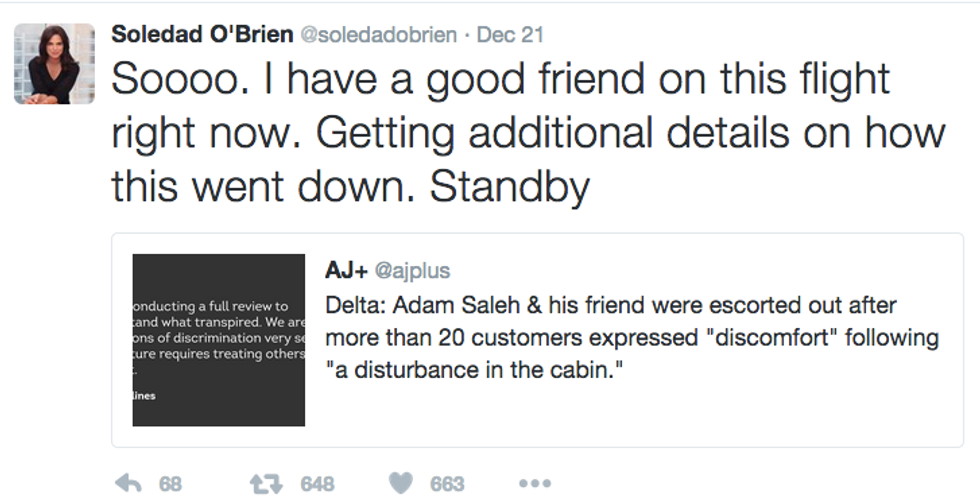980x499 pixels.
Task: Click the reply arrow icon
Action: click(128, 483)
